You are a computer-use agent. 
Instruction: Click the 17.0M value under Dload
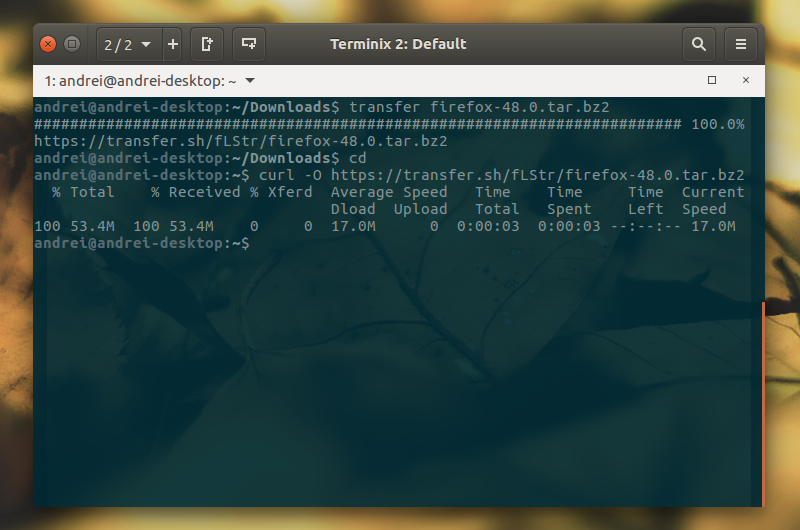353,226
